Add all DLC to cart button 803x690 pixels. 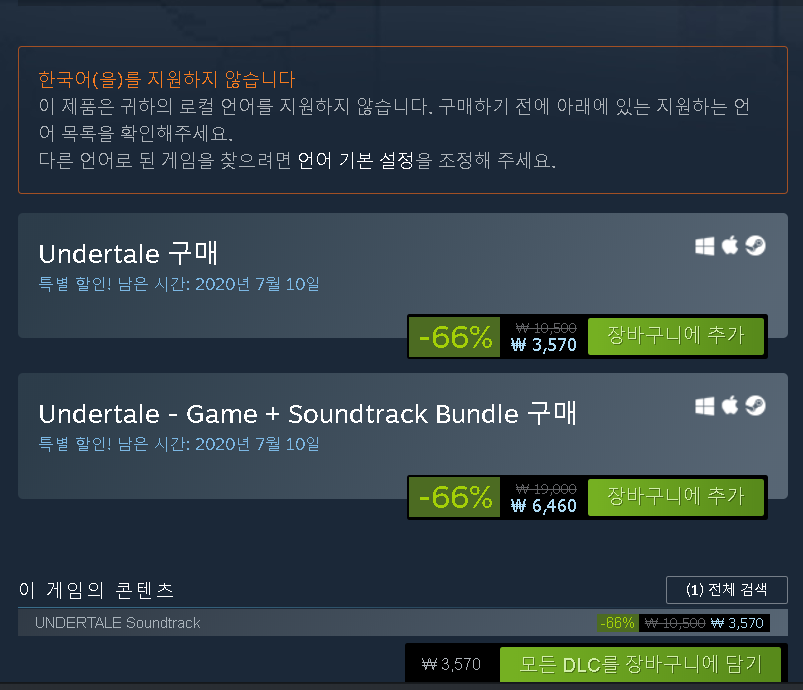(x=640, y=664)
